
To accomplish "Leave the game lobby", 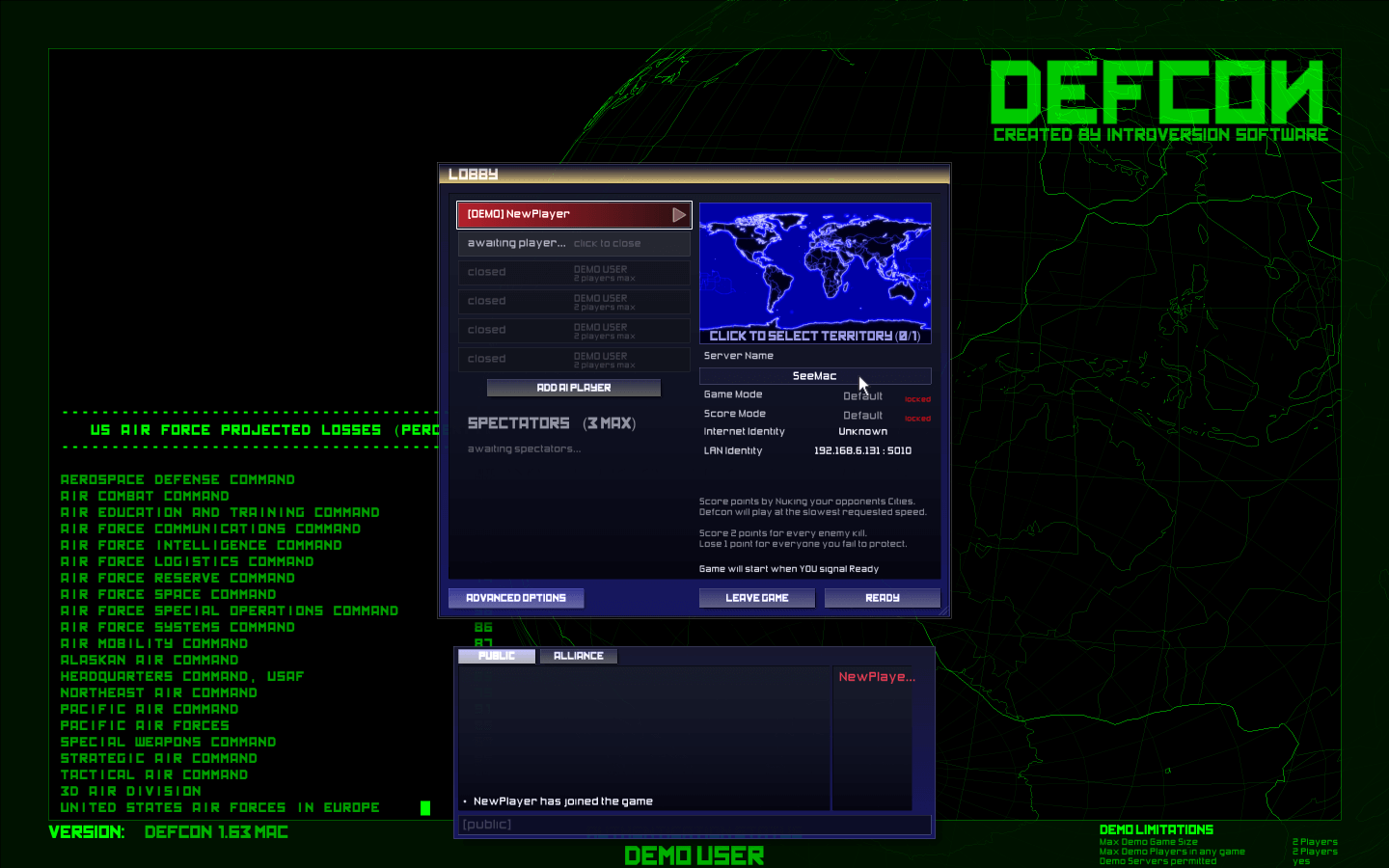I will [757, 598].
